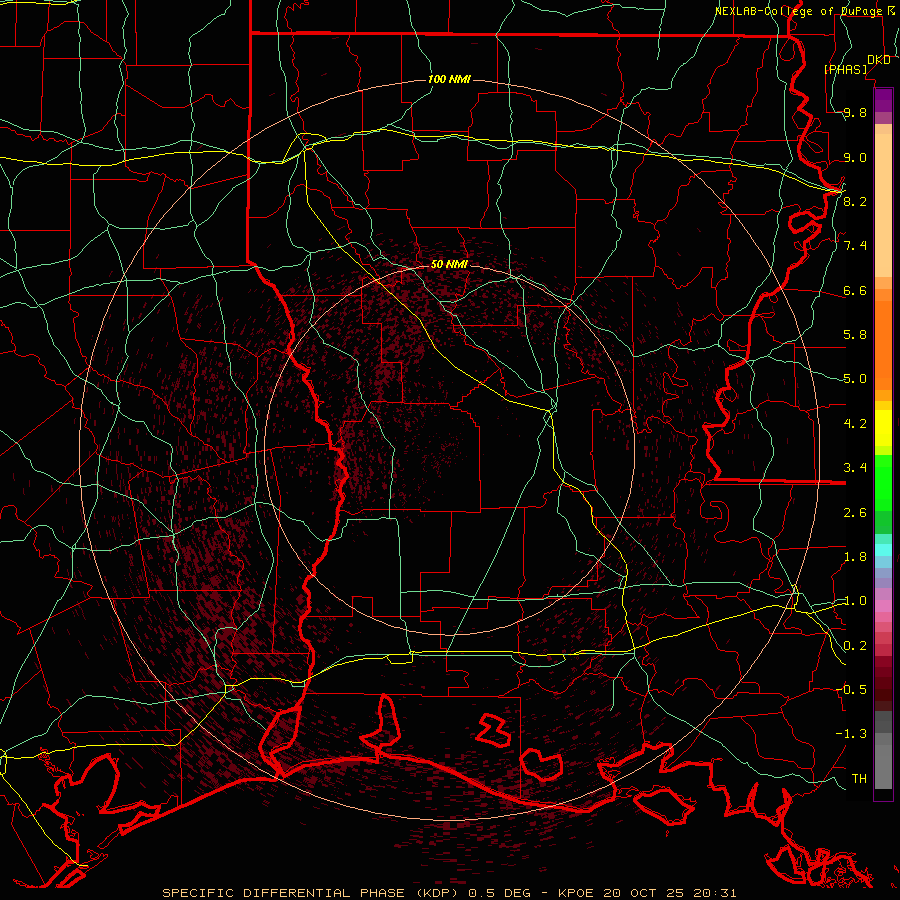The image size is (900, 900).
Task: Click the 1.8 value on the color scale
Action: click(855, 557)
